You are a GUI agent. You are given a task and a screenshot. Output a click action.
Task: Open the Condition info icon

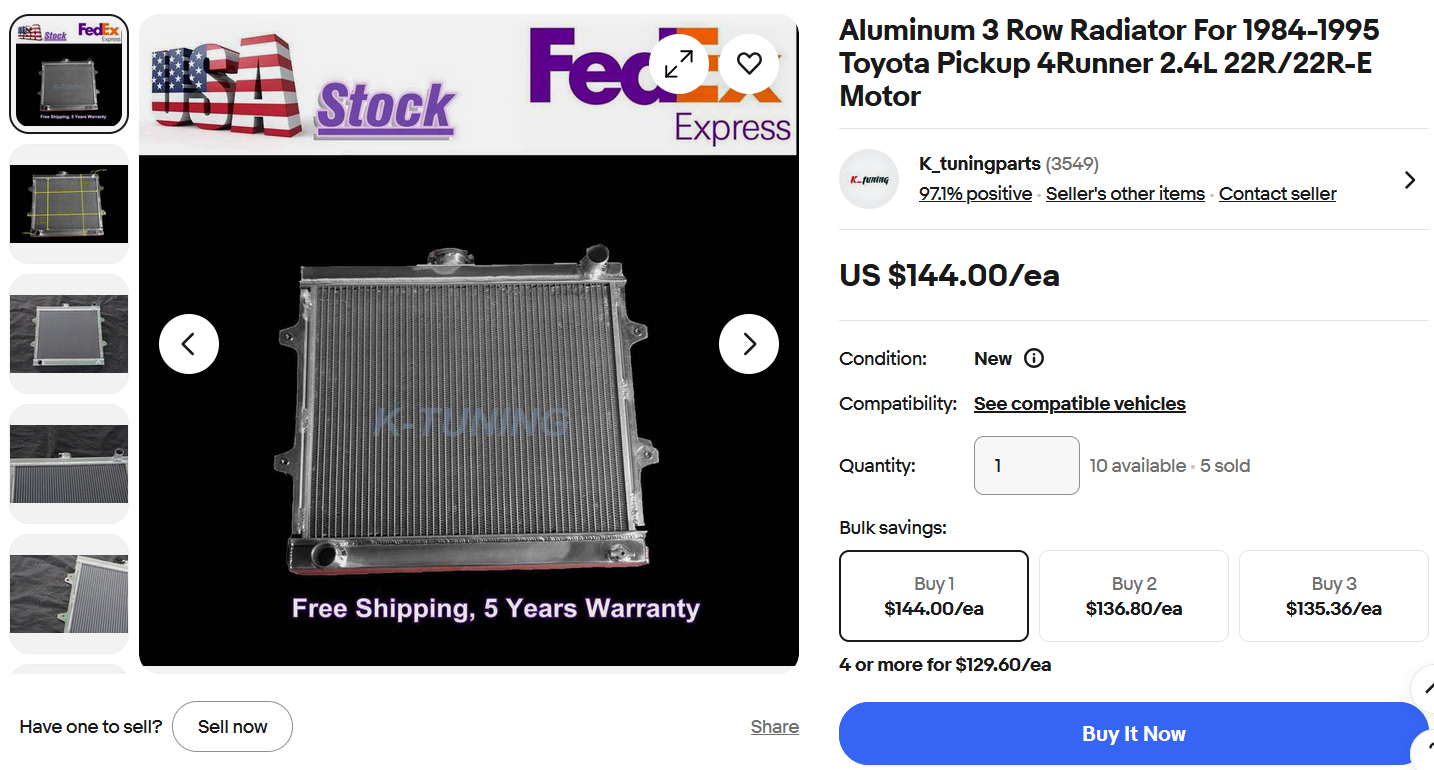[x=1034, y=359]
